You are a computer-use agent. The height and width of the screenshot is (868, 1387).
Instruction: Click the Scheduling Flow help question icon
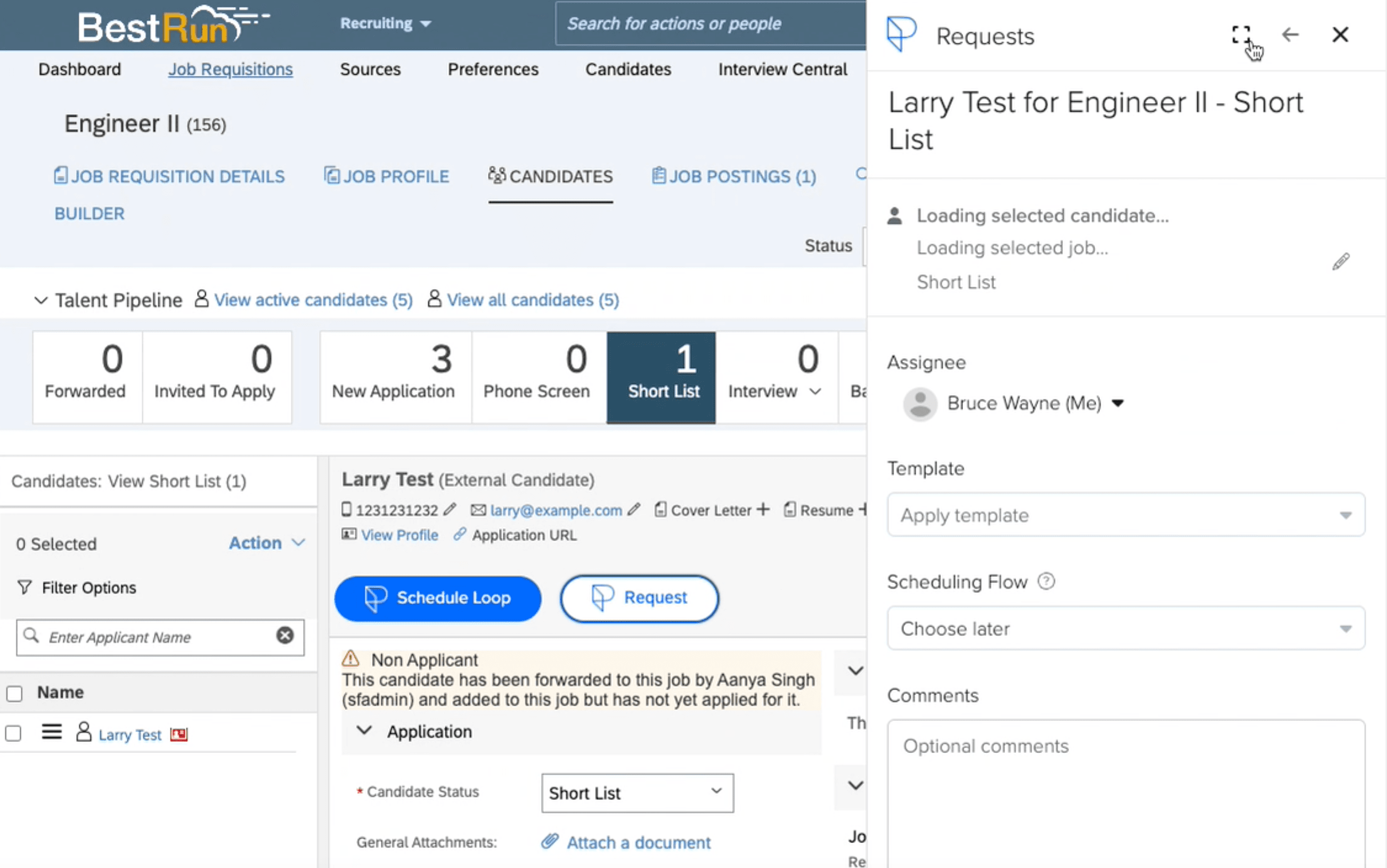[1046, 582]
